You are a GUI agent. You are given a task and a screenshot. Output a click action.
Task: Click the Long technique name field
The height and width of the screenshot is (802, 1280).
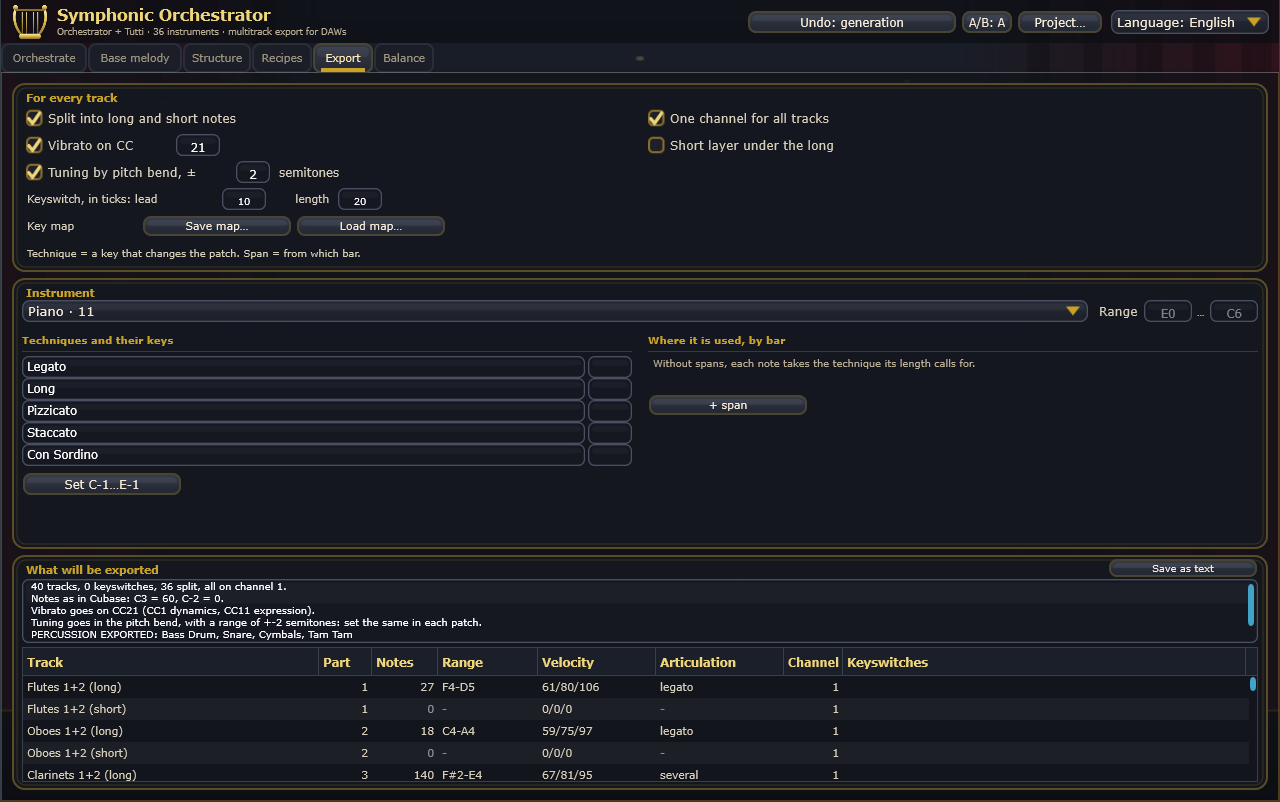click(x=303, y=389)
